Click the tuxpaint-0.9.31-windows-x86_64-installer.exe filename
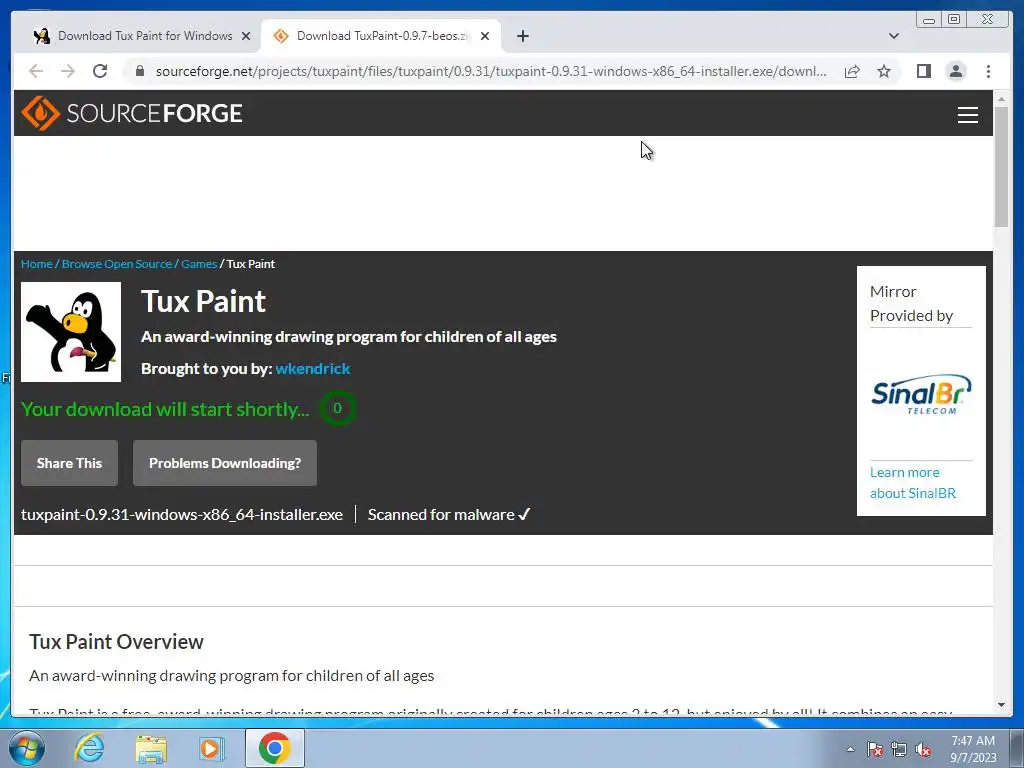Viewport: 1024px width, 768px height. [x=182, y=515]
